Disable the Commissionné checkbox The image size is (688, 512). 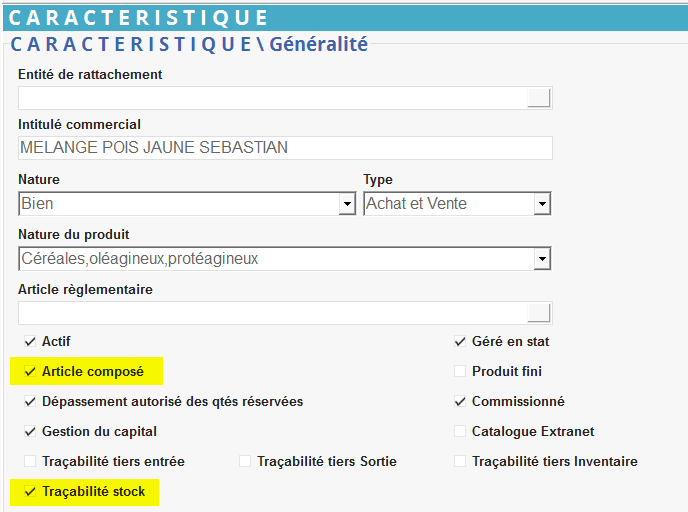[460, 402]
